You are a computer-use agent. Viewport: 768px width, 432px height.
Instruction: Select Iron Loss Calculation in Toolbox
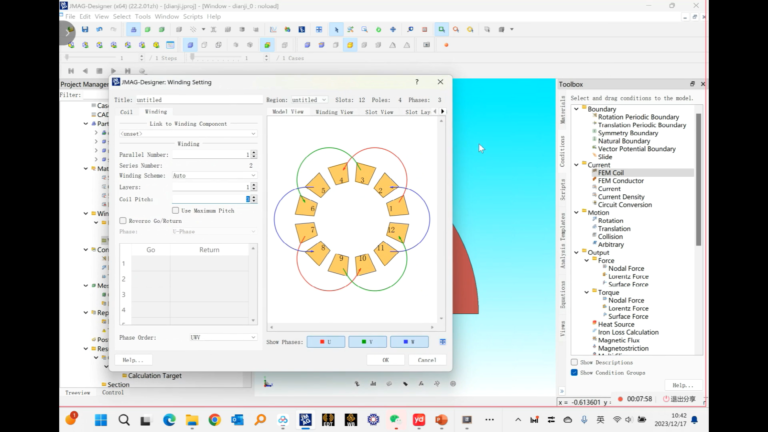(628, 332)
